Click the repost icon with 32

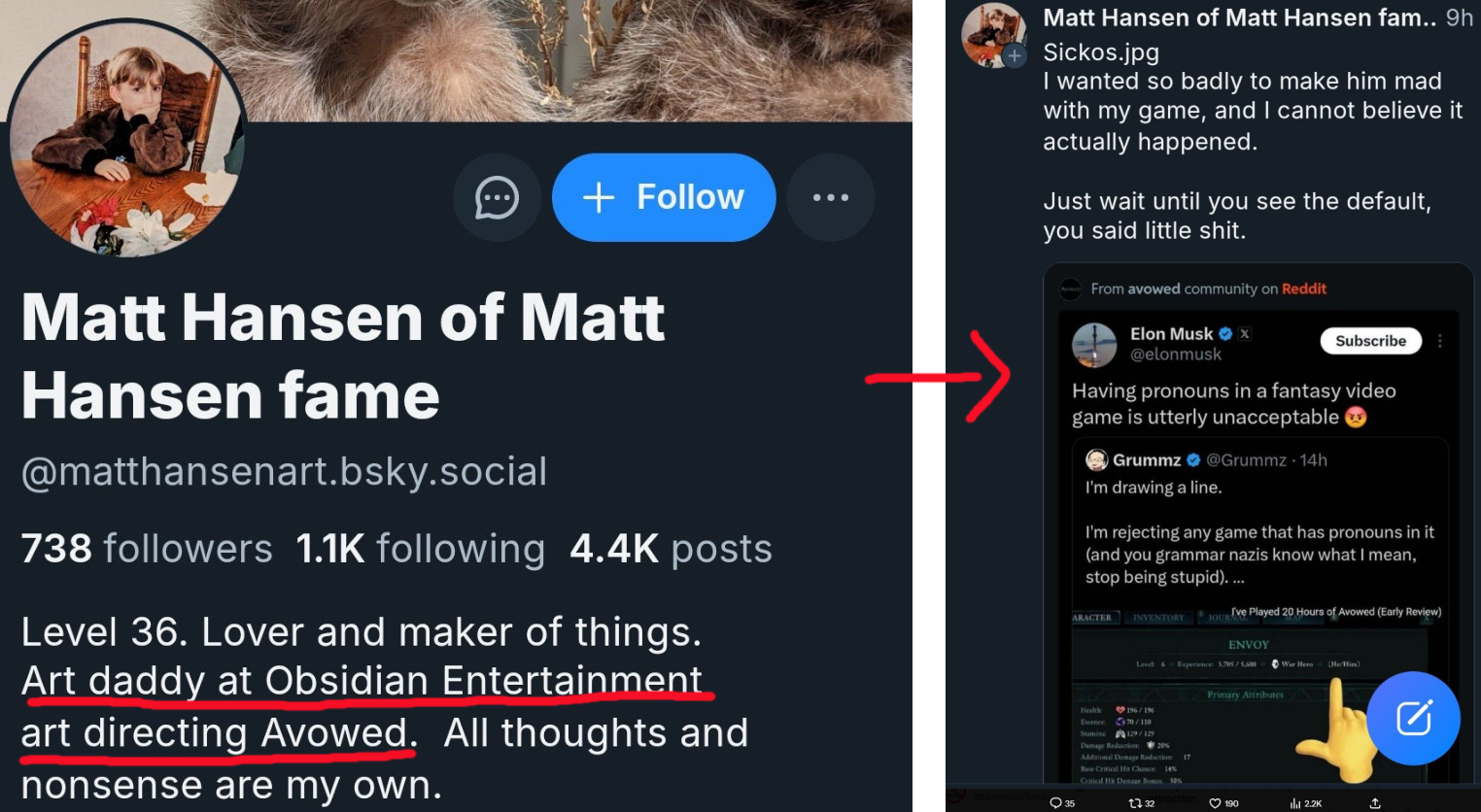coord(1135,803)
